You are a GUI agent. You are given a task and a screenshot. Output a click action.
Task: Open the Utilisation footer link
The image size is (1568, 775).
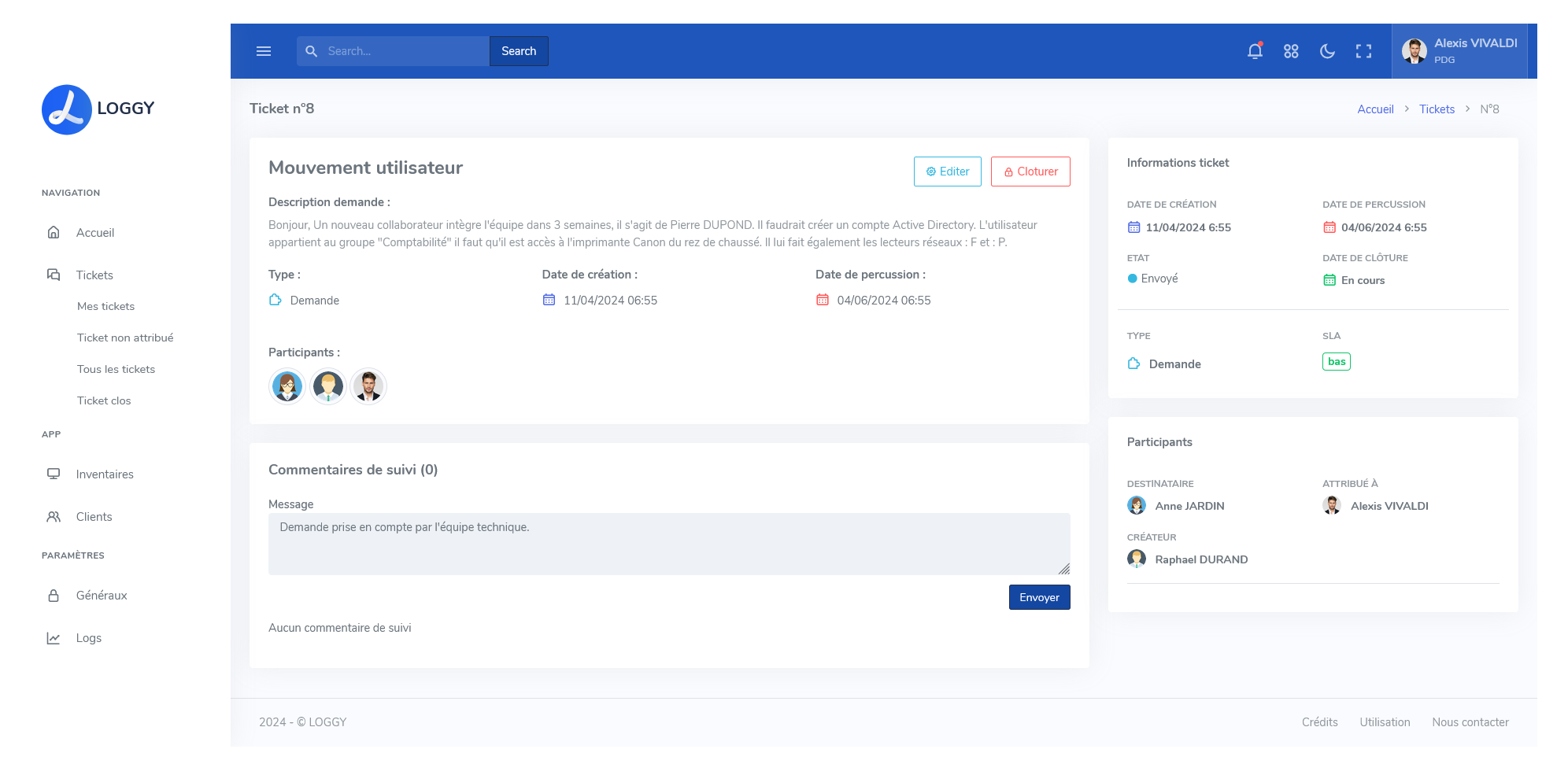(1385, 722)
